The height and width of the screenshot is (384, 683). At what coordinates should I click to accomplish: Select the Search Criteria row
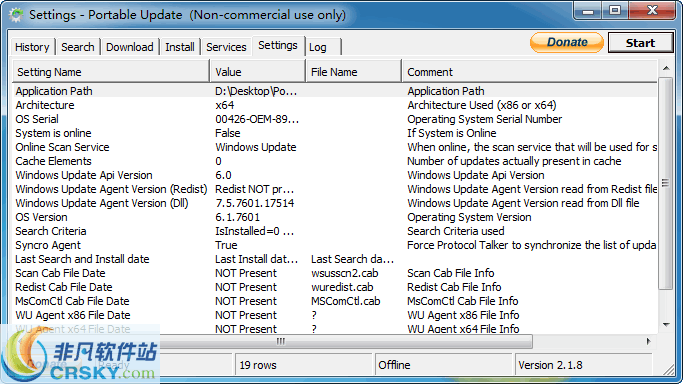(335, 231)
